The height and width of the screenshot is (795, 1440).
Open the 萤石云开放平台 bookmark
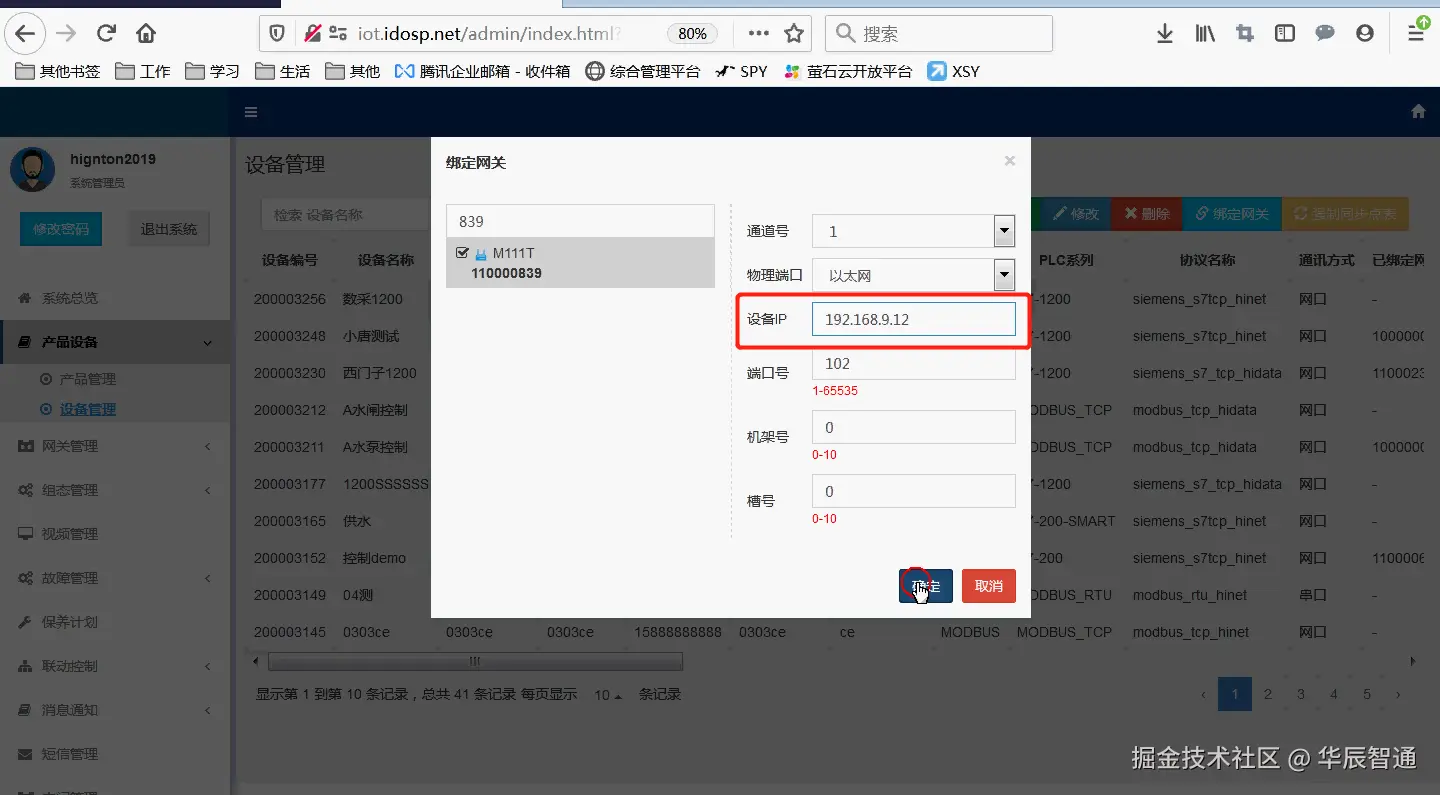pos(848,71)
